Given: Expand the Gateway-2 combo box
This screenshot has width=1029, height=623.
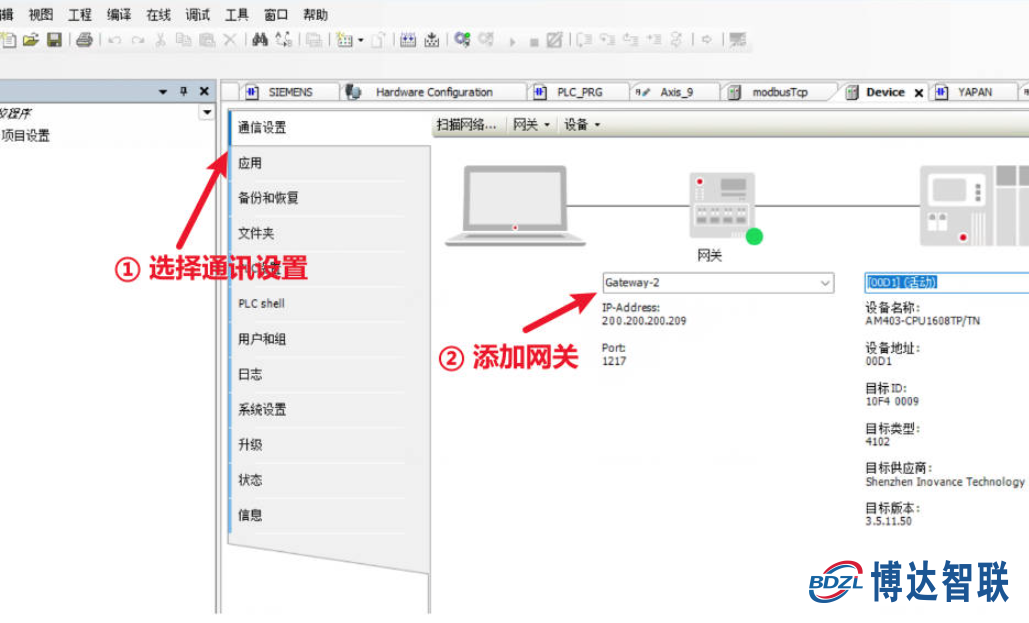Looking at the screenshot, I should coord(824,283).
